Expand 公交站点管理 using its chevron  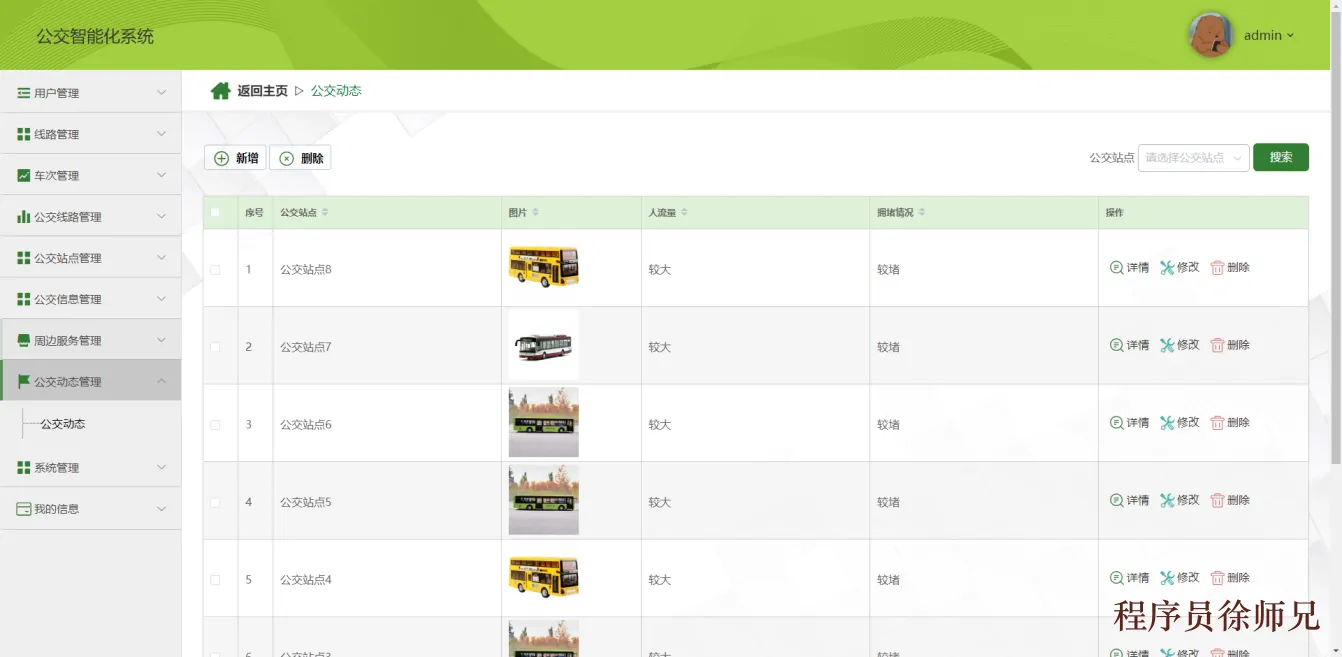coord(161,258)
